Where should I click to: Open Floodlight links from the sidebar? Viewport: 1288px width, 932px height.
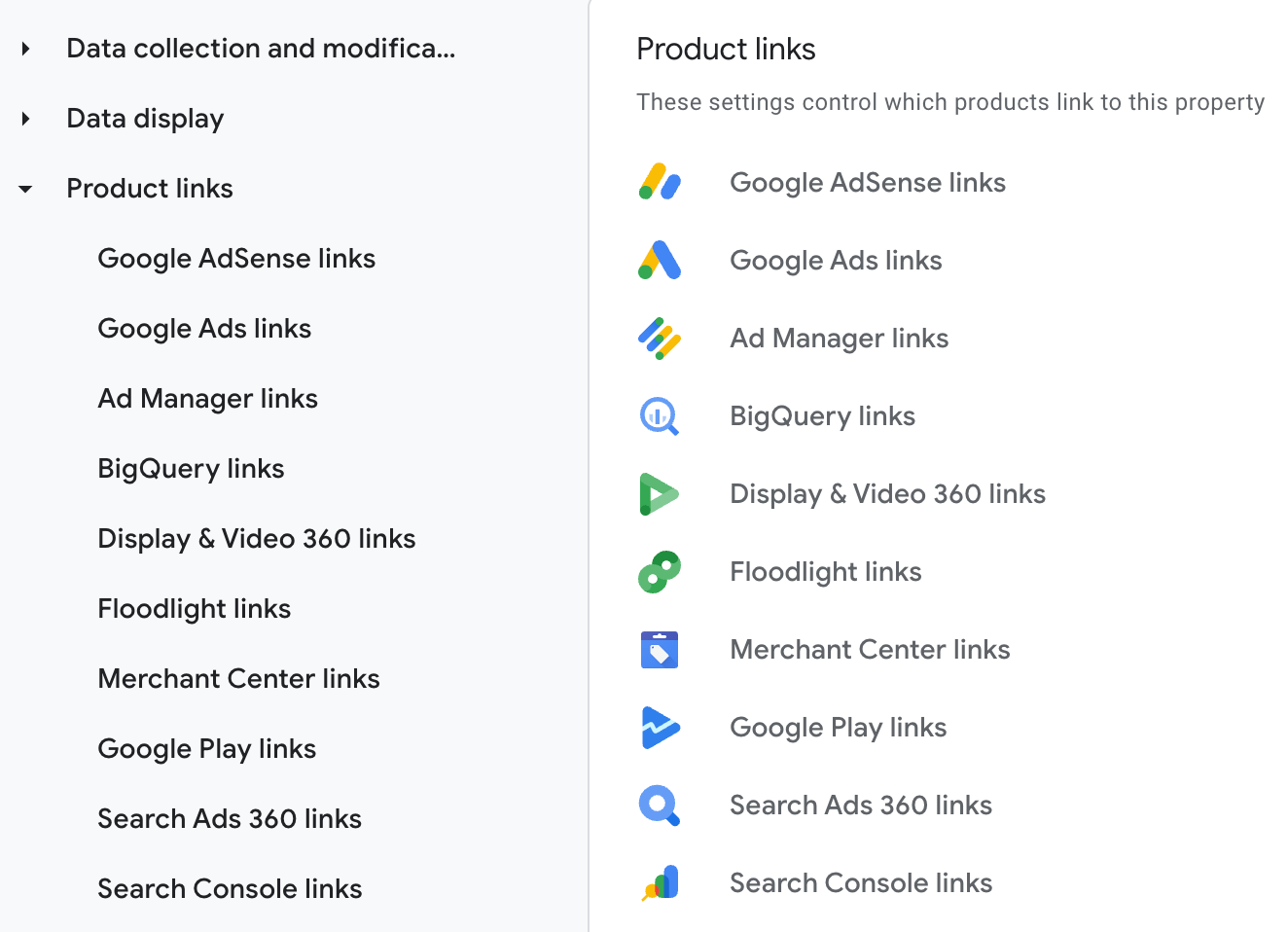195,609
